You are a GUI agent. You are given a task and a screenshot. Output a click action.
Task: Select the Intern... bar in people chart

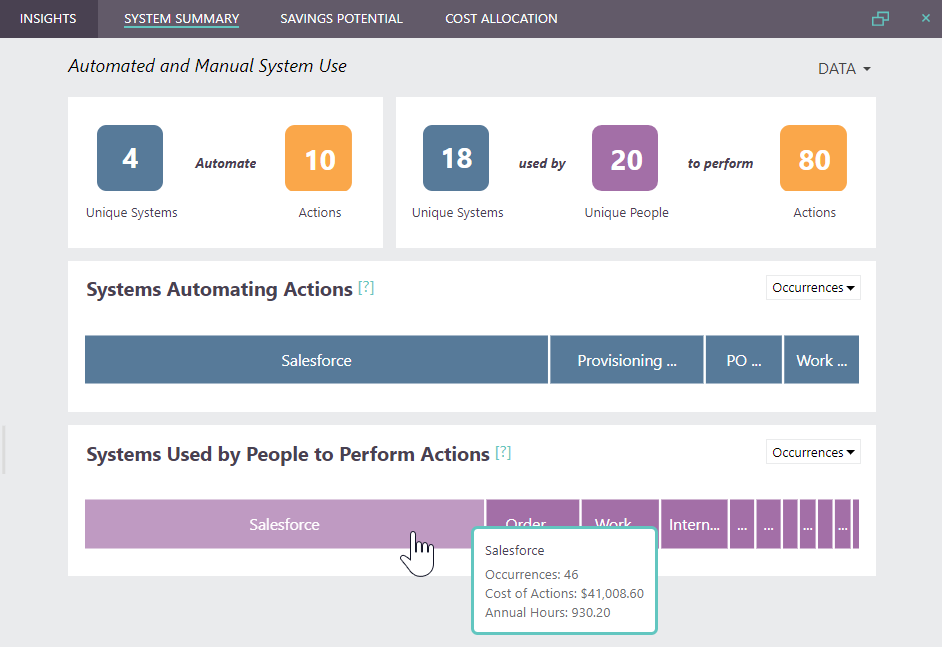694,523
